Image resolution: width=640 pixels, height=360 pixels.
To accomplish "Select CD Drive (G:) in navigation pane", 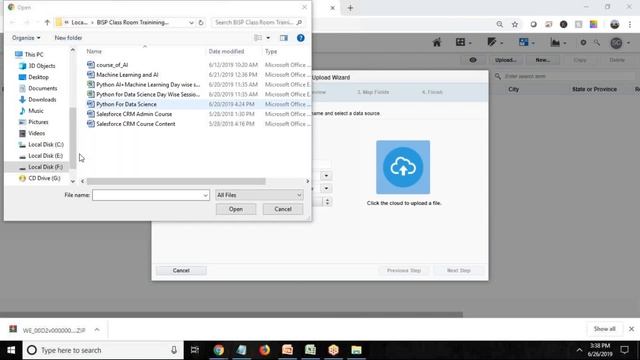I will 44,178.
